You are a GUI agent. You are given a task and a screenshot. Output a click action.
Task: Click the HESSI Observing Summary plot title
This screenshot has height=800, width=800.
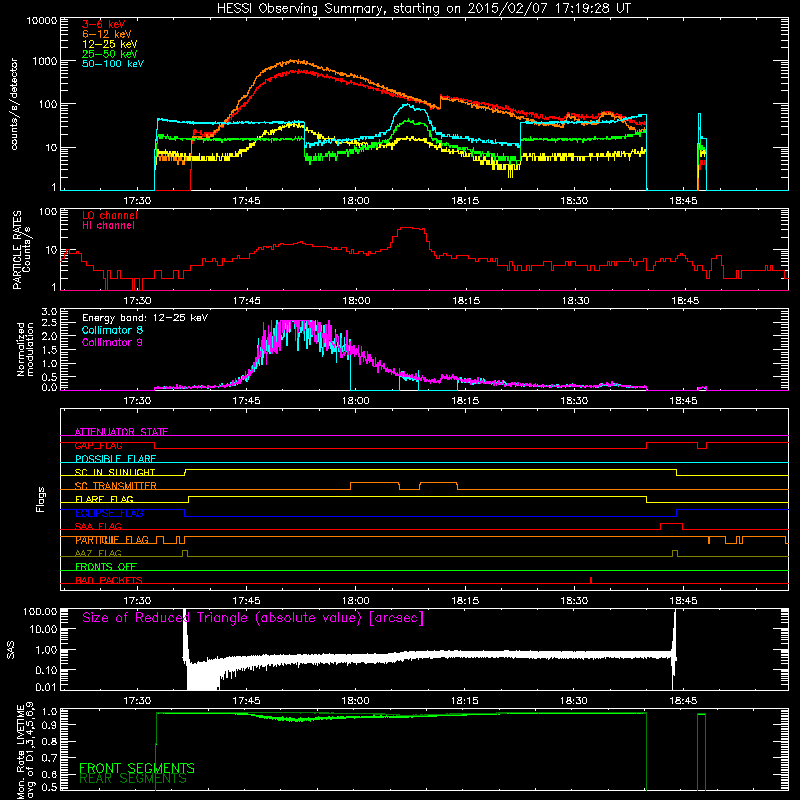423,9
